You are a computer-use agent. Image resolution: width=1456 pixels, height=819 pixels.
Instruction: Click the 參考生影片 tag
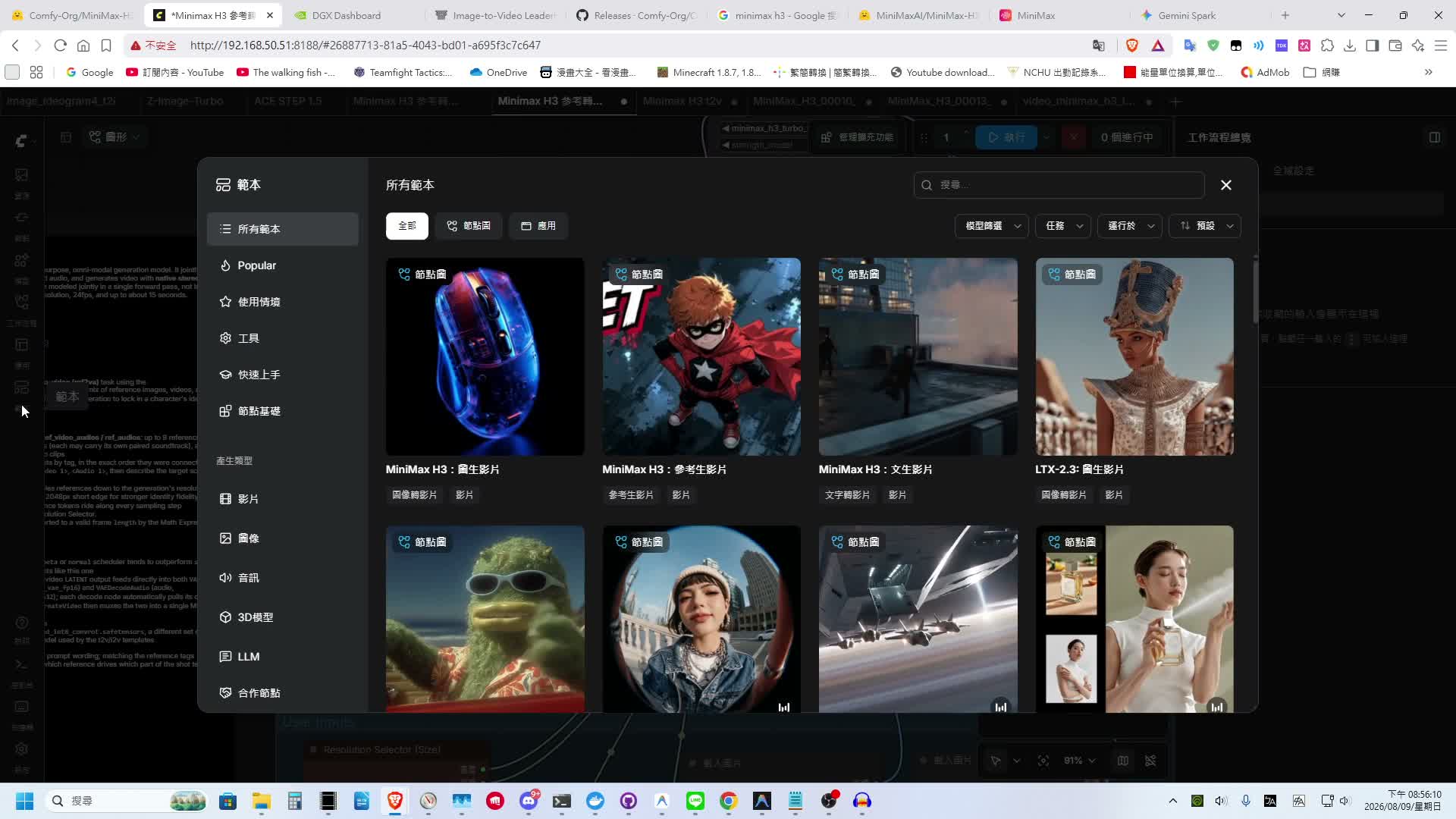tap(631, 495)
